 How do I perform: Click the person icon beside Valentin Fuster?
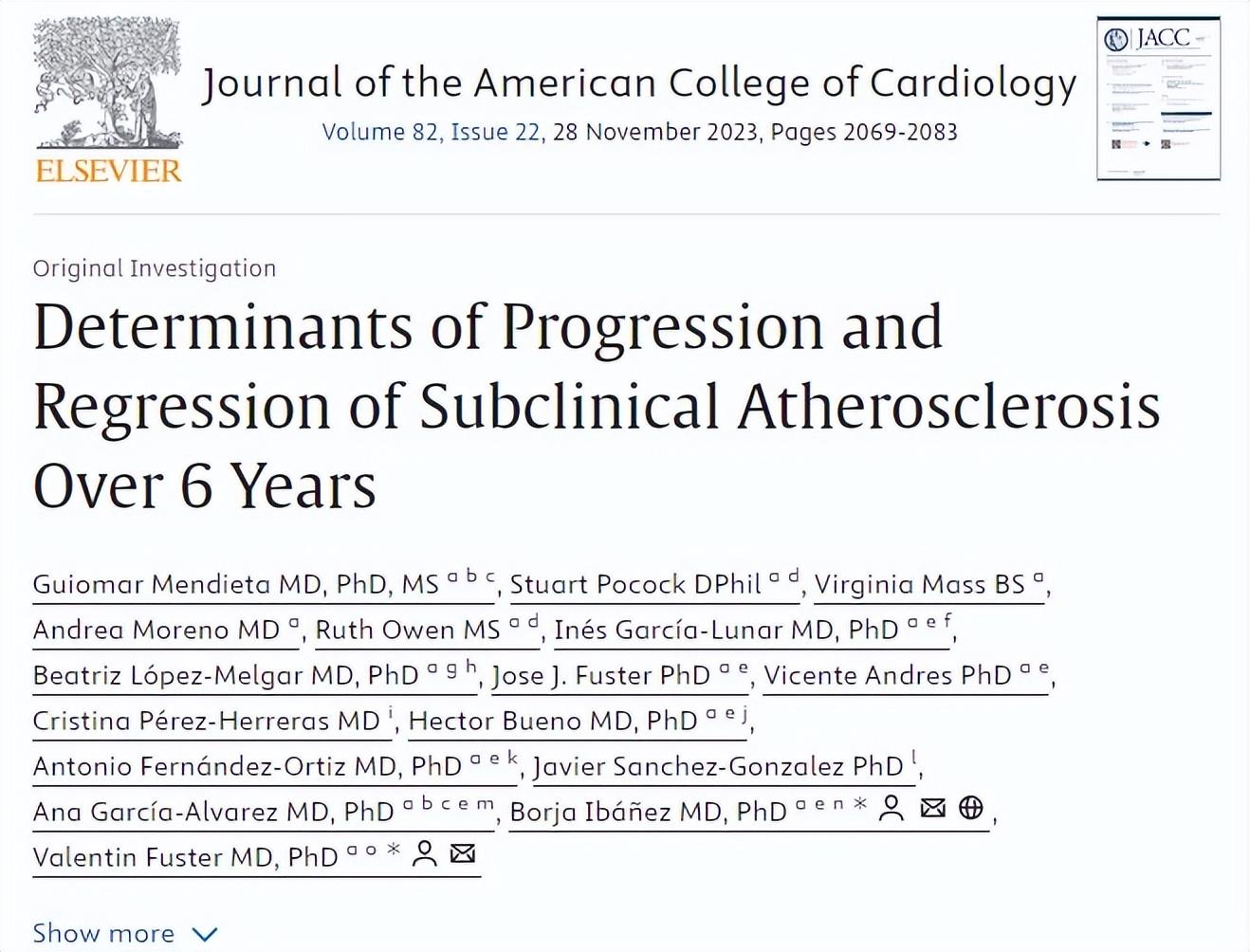[x=425, y=853]
